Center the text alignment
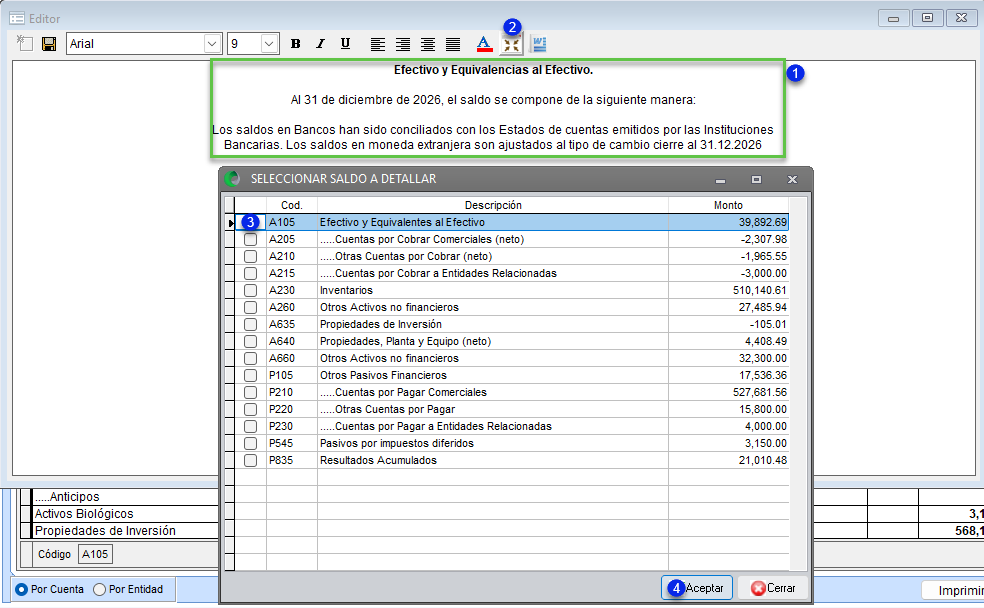Viewport: 984px width, 608px height. click(x=427, y=44)
